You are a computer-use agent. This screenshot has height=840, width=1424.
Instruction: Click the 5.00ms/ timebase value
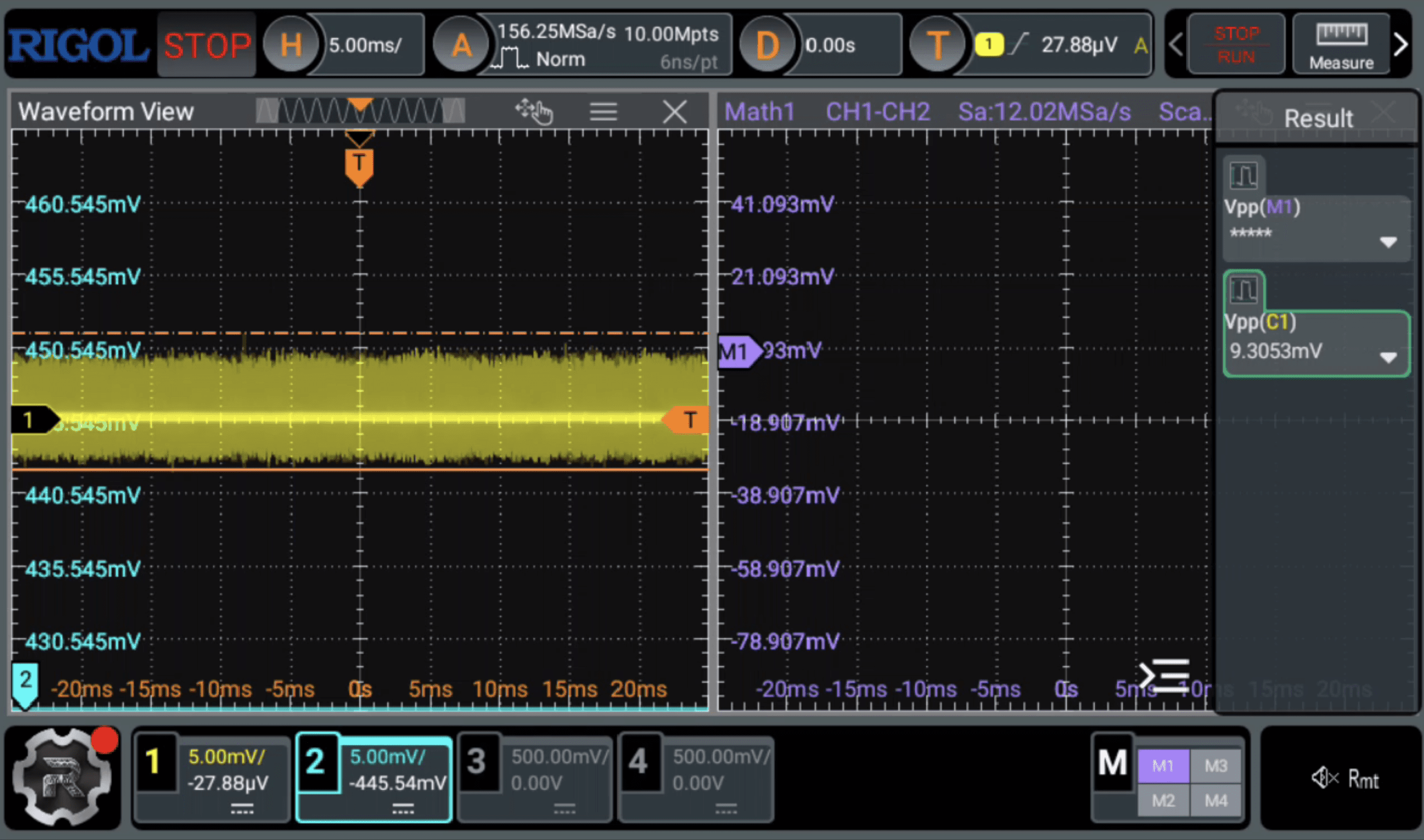click(x=366, y=45)
